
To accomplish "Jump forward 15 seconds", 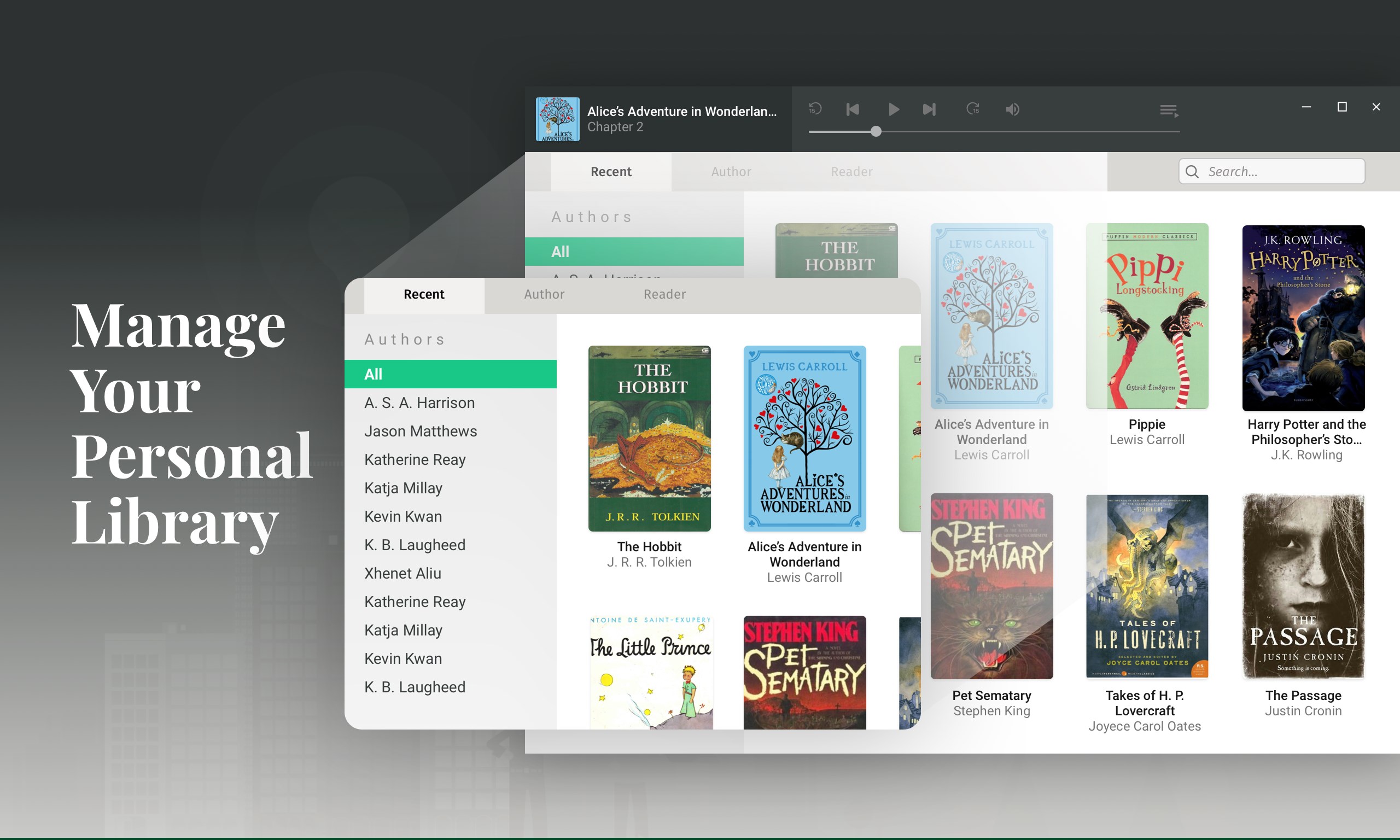I will [x=973, y=109].
